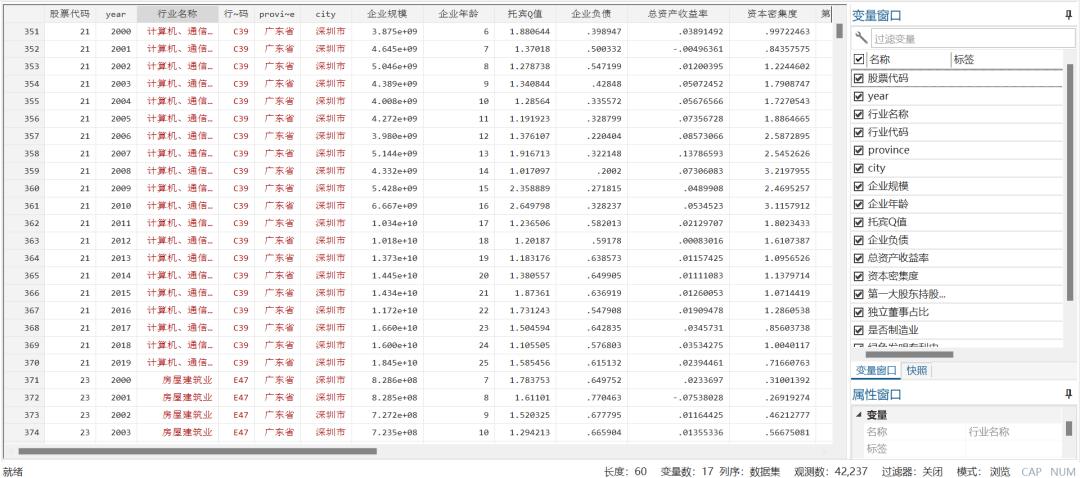Uncheck the city variable checkbox

point(858,168)
